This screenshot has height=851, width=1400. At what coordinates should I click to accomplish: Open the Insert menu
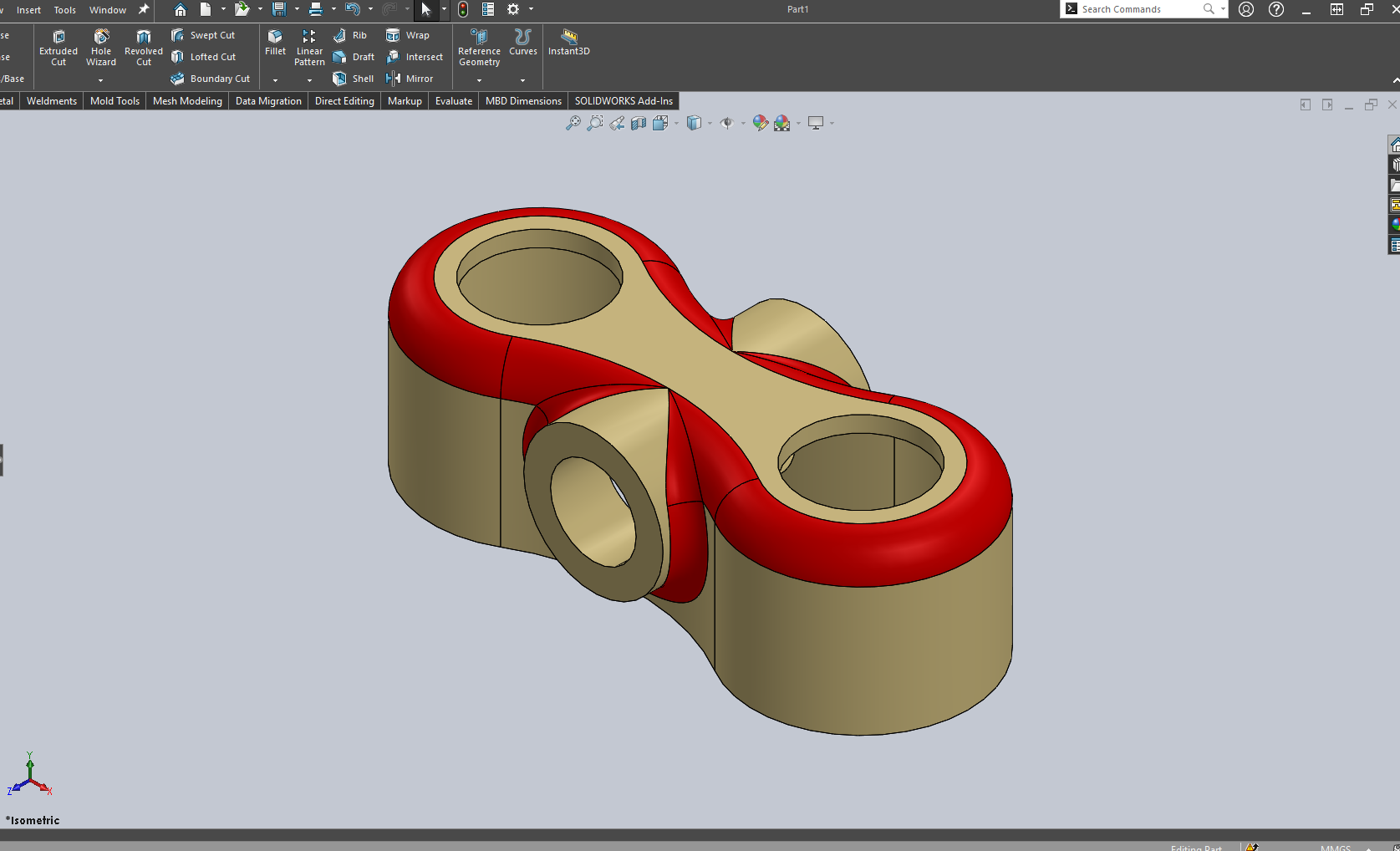point(28,10)
